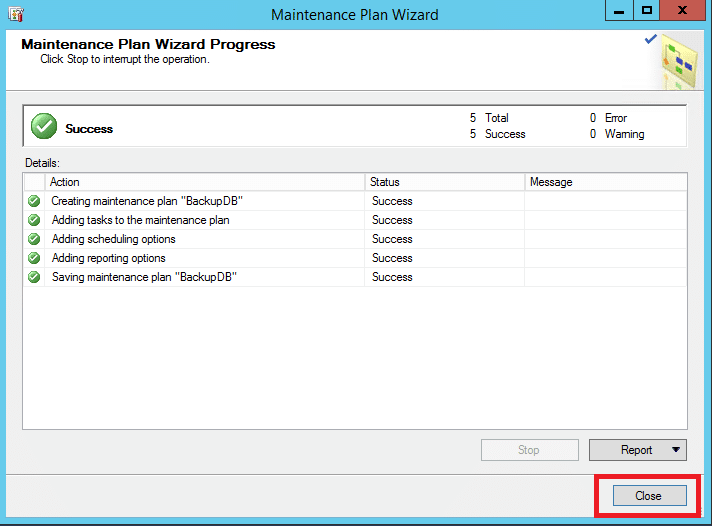Click the Report button
The width and height of the screenshot is (712, 526).
[638, 450]
